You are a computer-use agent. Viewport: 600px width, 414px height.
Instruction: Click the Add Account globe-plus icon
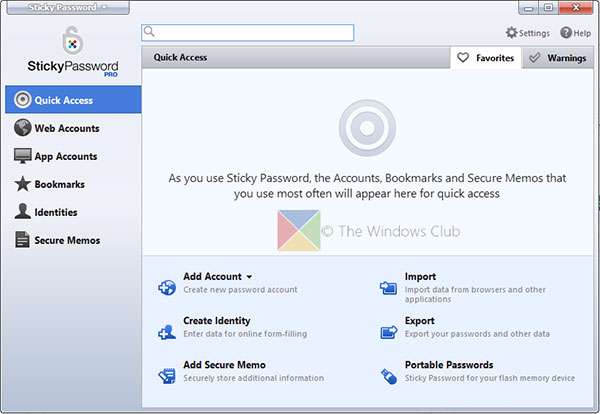[x=167, y=287]
